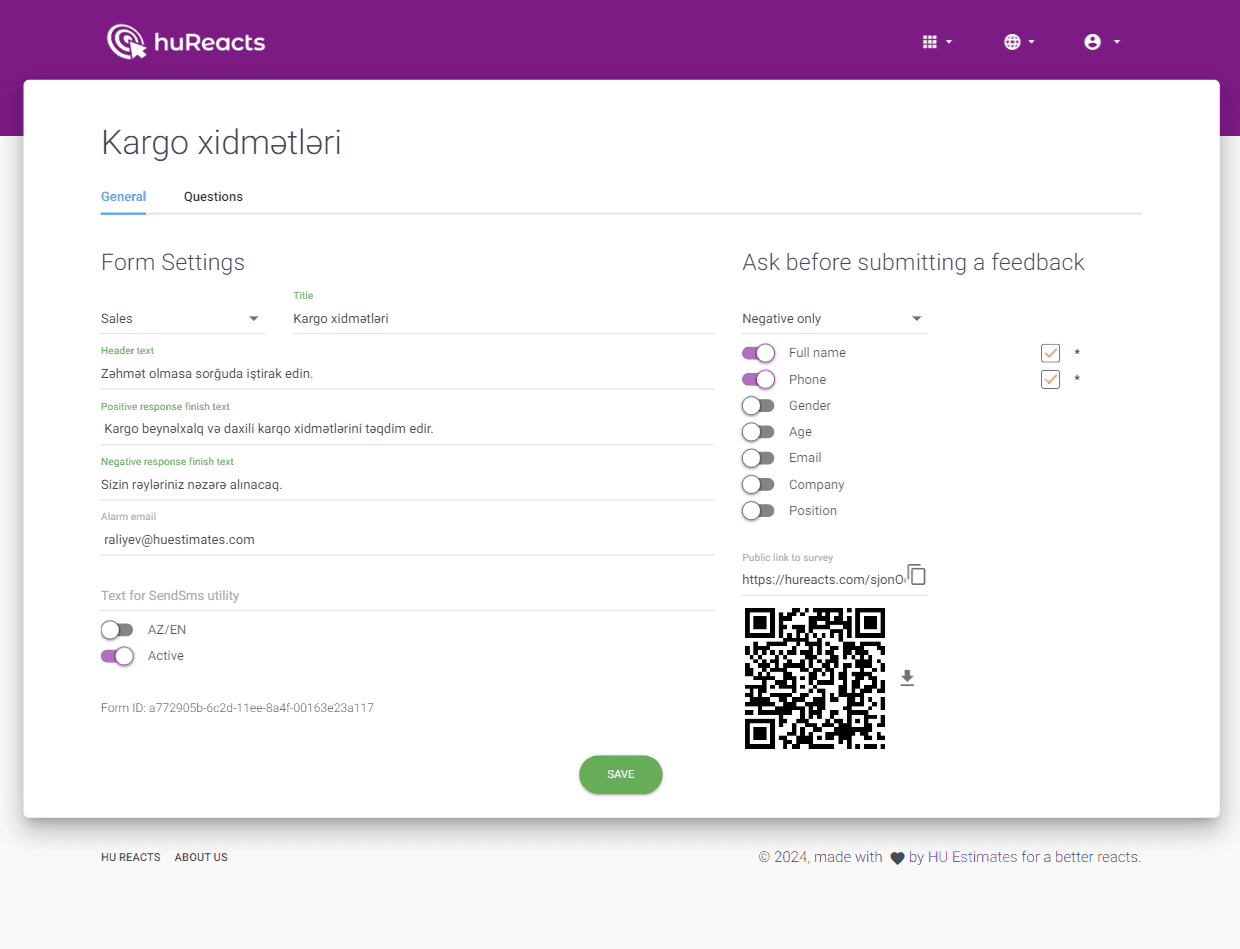Screen dimensions: 1240x949
Task: Click the Form Settings heading
Action: (173, 263)
